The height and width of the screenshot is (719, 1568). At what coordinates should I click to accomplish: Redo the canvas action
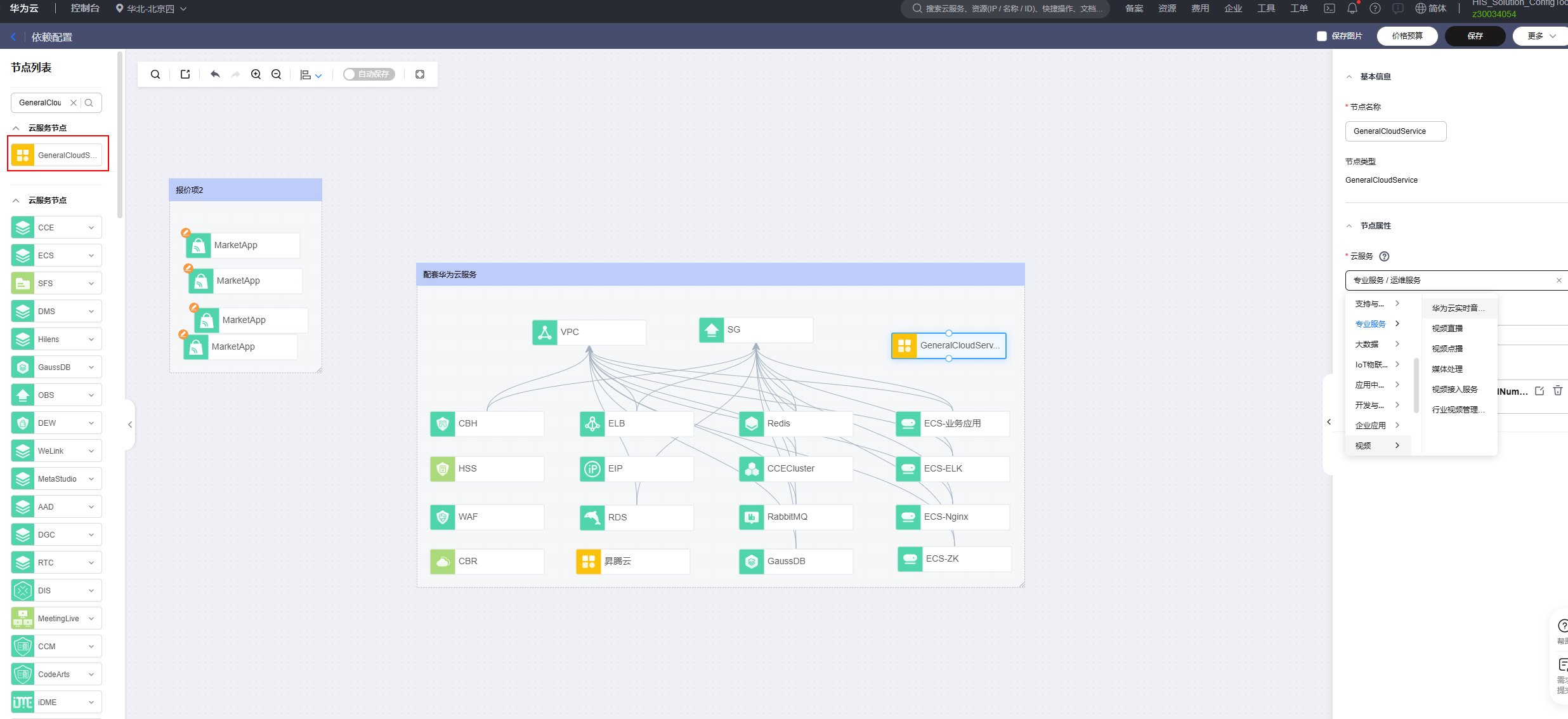235,74
